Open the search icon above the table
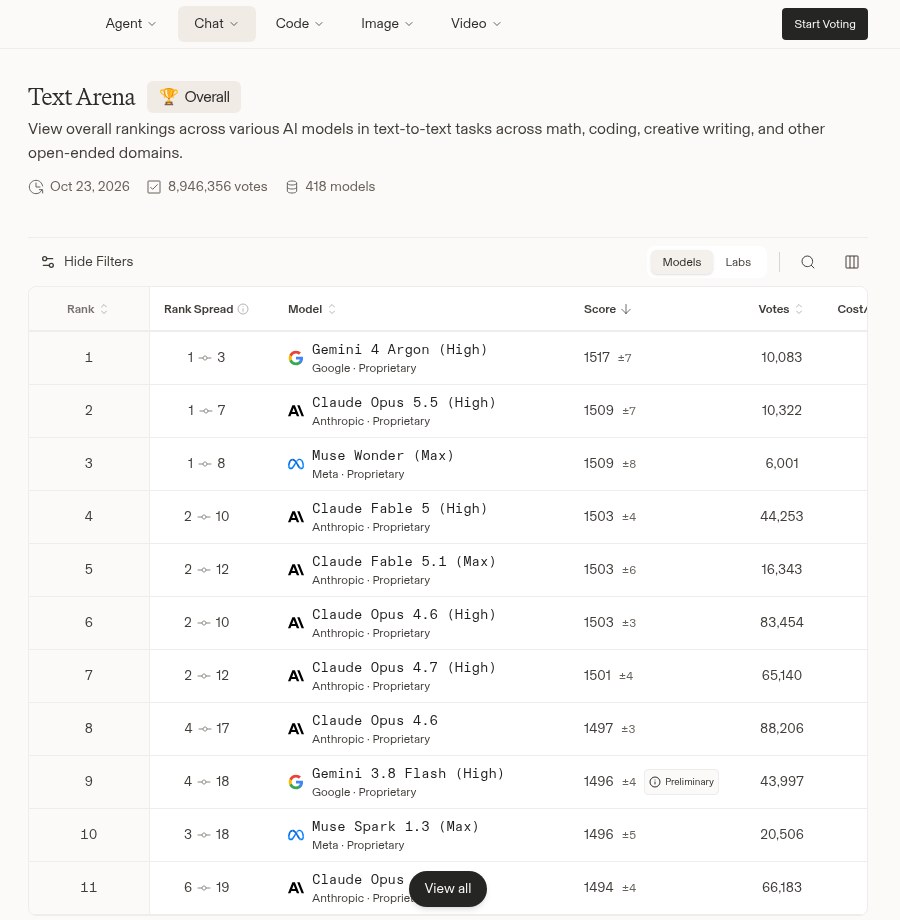The image size is (900, 920). tap(808, 262)
